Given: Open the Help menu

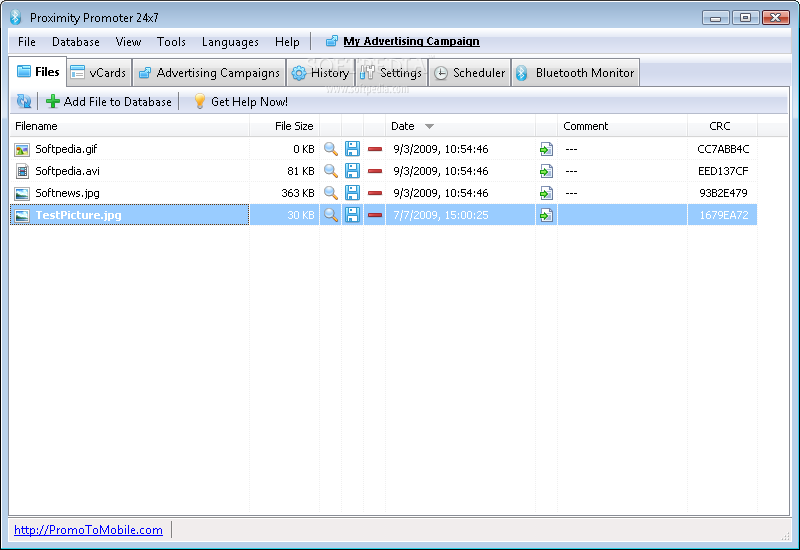Looking at the screenshot, I should 287,42.
